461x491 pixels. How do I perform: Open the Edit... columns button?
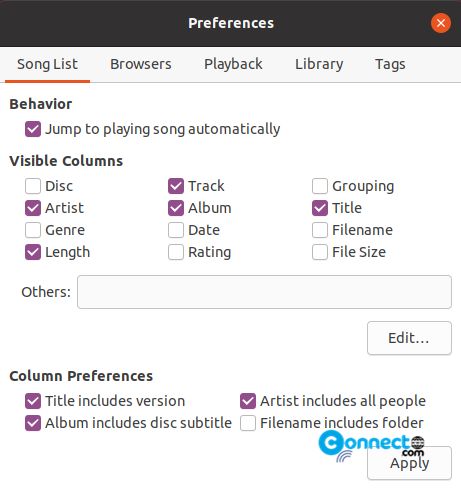point(409,338)
